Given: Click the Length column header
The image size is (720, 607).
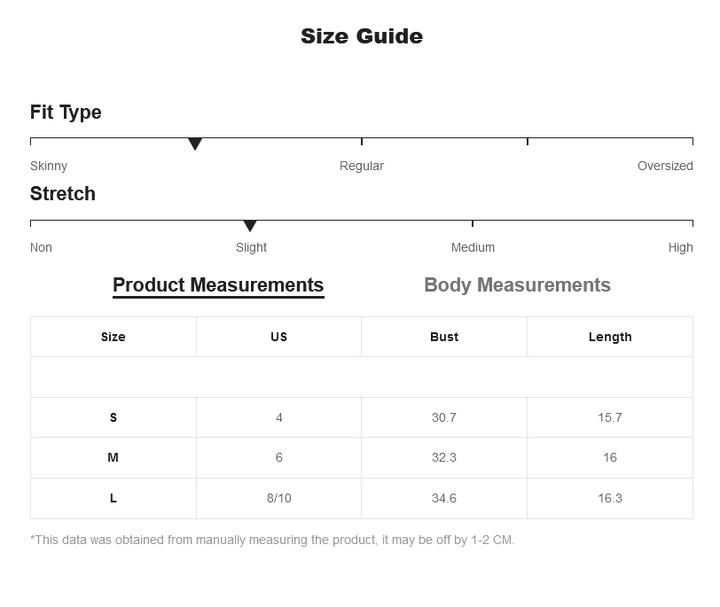Looking at the screenshot, I should (x=610, y=337).
